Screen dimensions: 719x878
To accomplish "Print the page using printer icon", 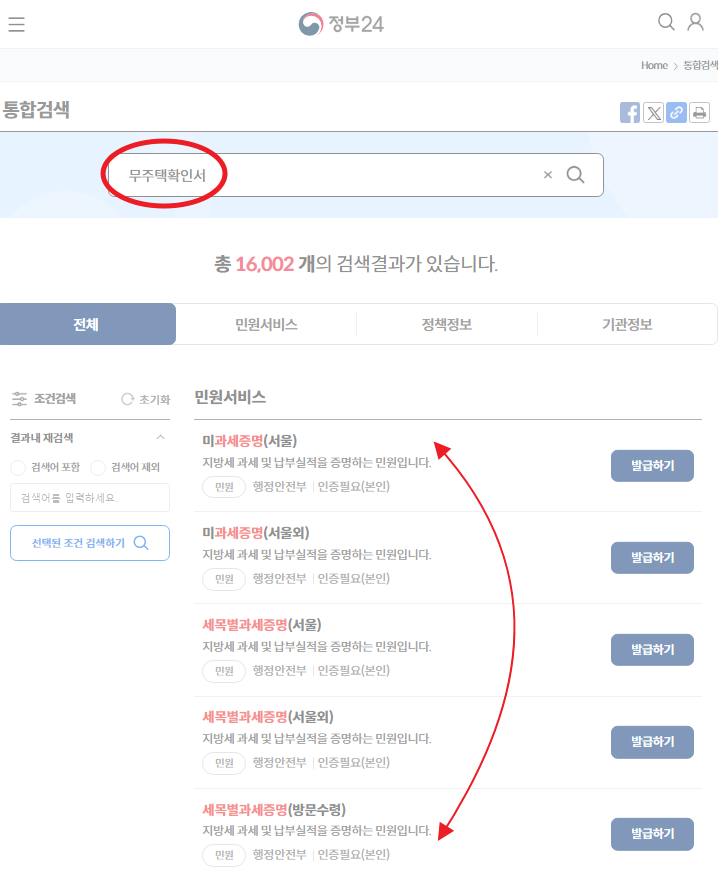I will 700,113.
